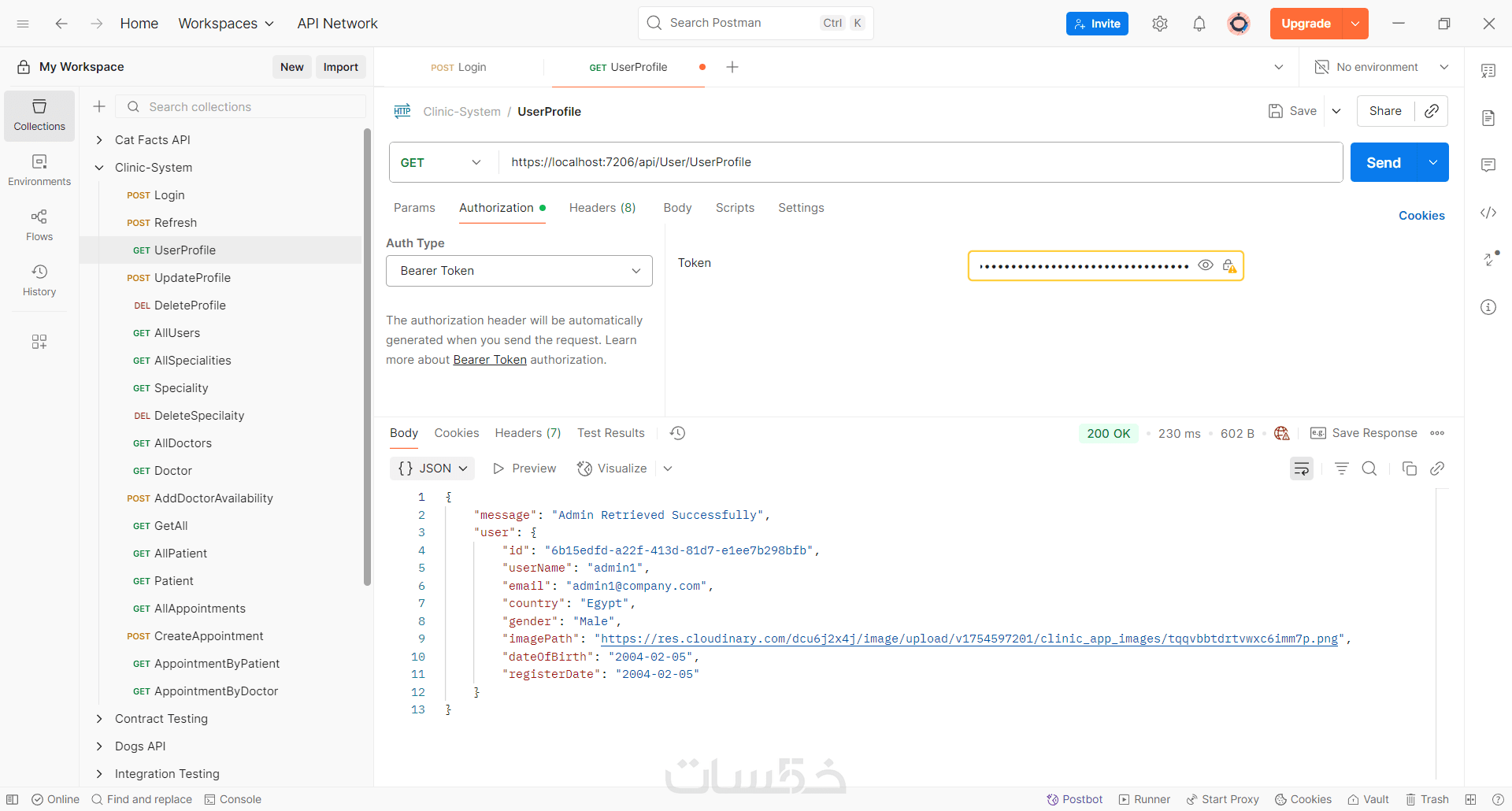Open the Environments sidebar panel

[39, 170]
